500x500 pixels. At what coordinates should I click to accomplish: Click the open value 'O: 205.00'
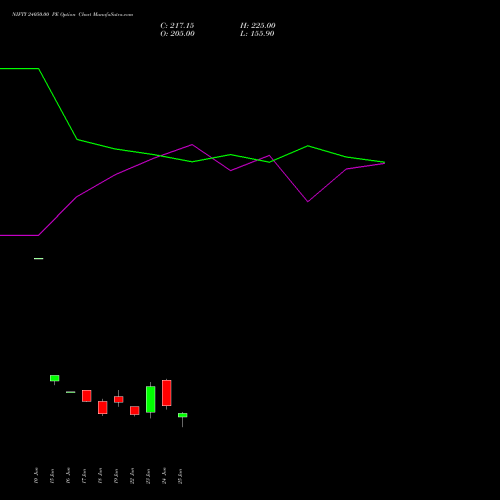tap(177, 34)
